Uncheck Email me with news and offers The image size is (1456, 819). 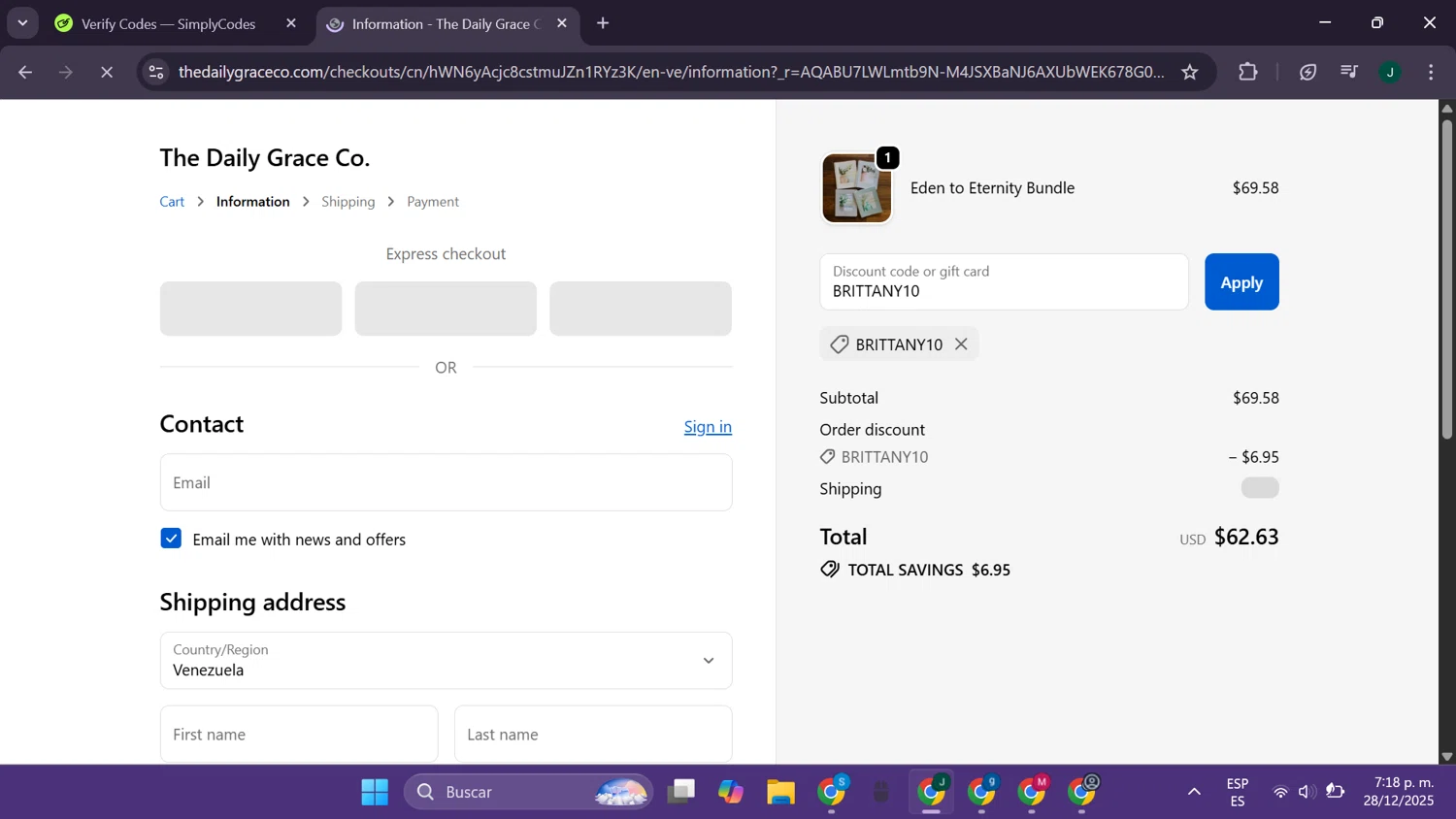tap(171, 539)
